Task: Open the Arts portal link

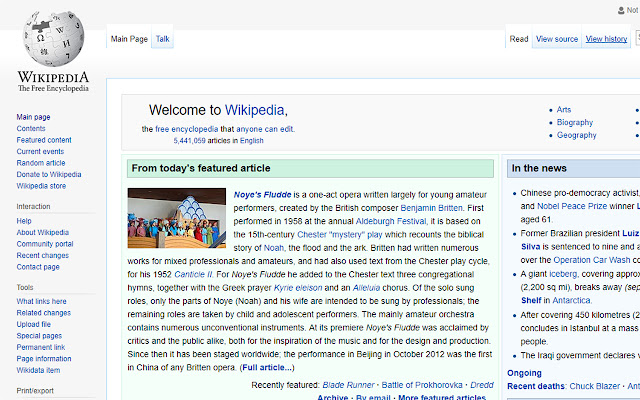Action: tap(564, 109)
